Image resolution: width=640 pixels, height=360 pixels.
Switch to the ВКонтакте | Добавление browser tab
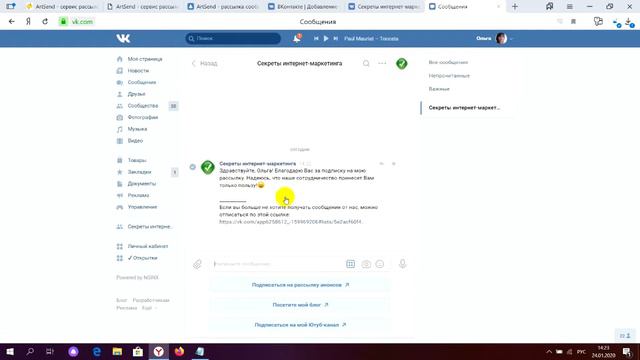point(303,7)
